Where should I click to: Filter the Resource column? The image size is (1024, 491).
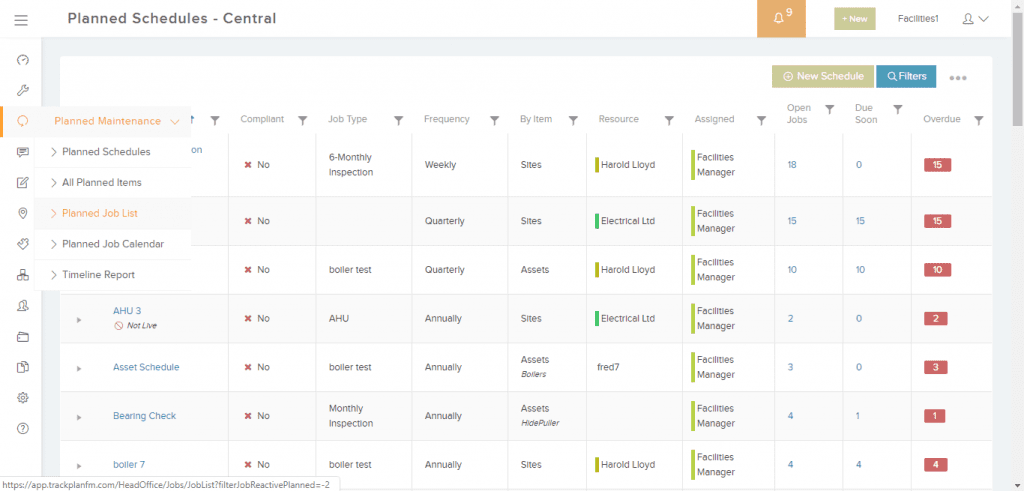(669, 120)
